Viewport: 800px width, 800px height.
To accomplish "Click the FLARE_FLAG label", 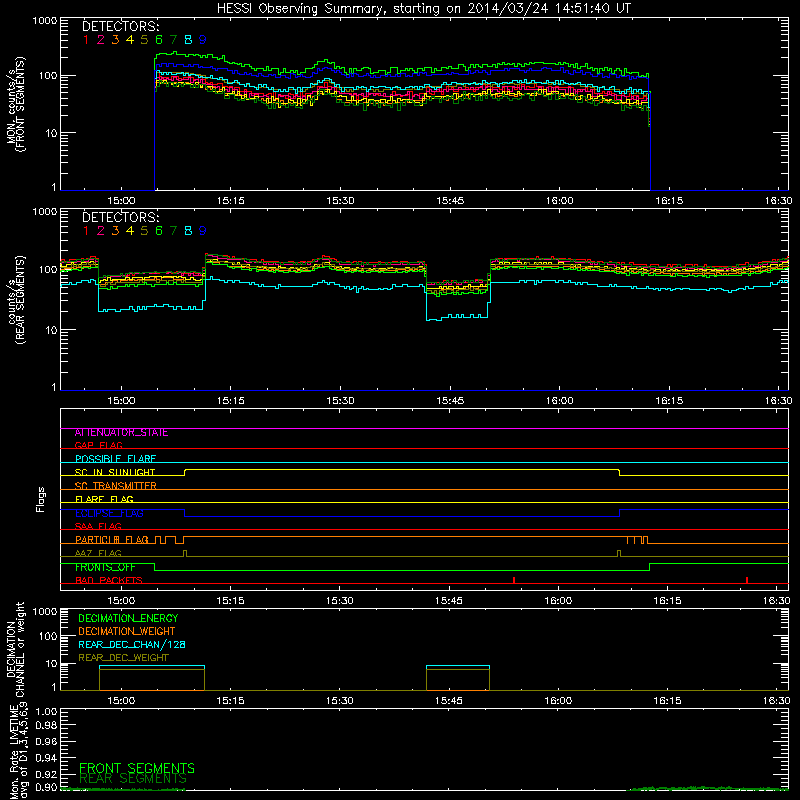I will coord(104,499).
